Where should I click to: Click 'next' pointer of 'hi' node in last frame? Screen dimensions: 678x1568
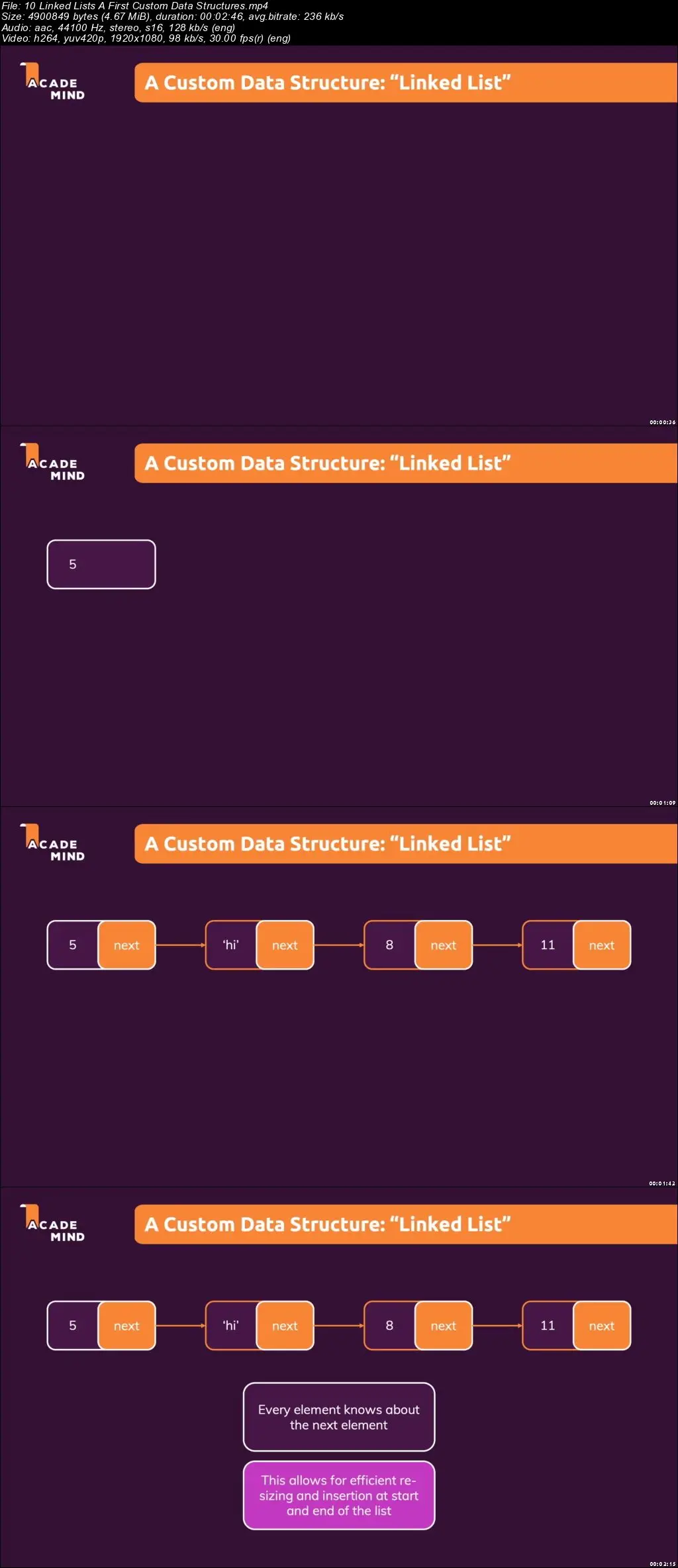[x=285, y=1326]
